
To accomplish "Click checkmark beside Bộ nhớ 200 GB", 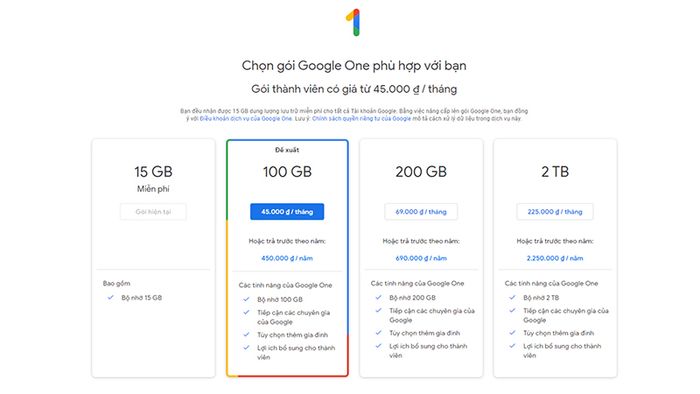I will (x=379, y=297).
